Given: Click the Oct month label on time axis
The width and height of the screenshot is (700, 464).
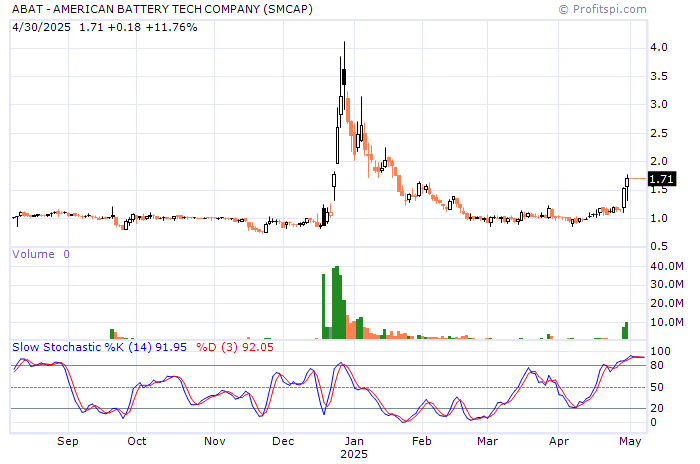Looking at the screenshot, I should tap(137, 441).
